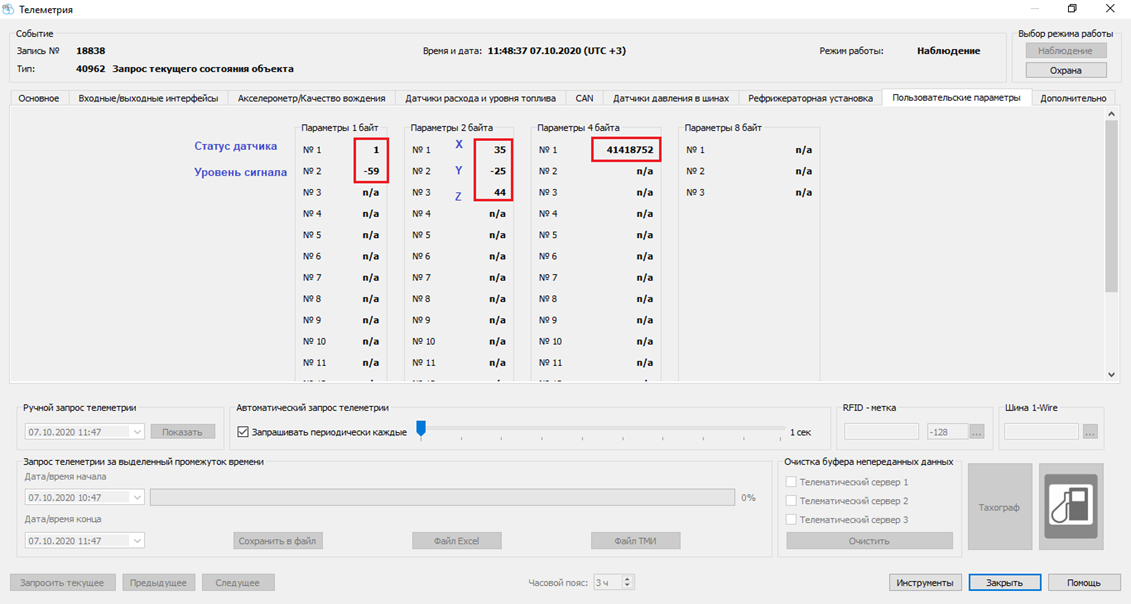The image size is (1131, 604).
Task: Click the Охрана mode button
Action: [1065, 70]
